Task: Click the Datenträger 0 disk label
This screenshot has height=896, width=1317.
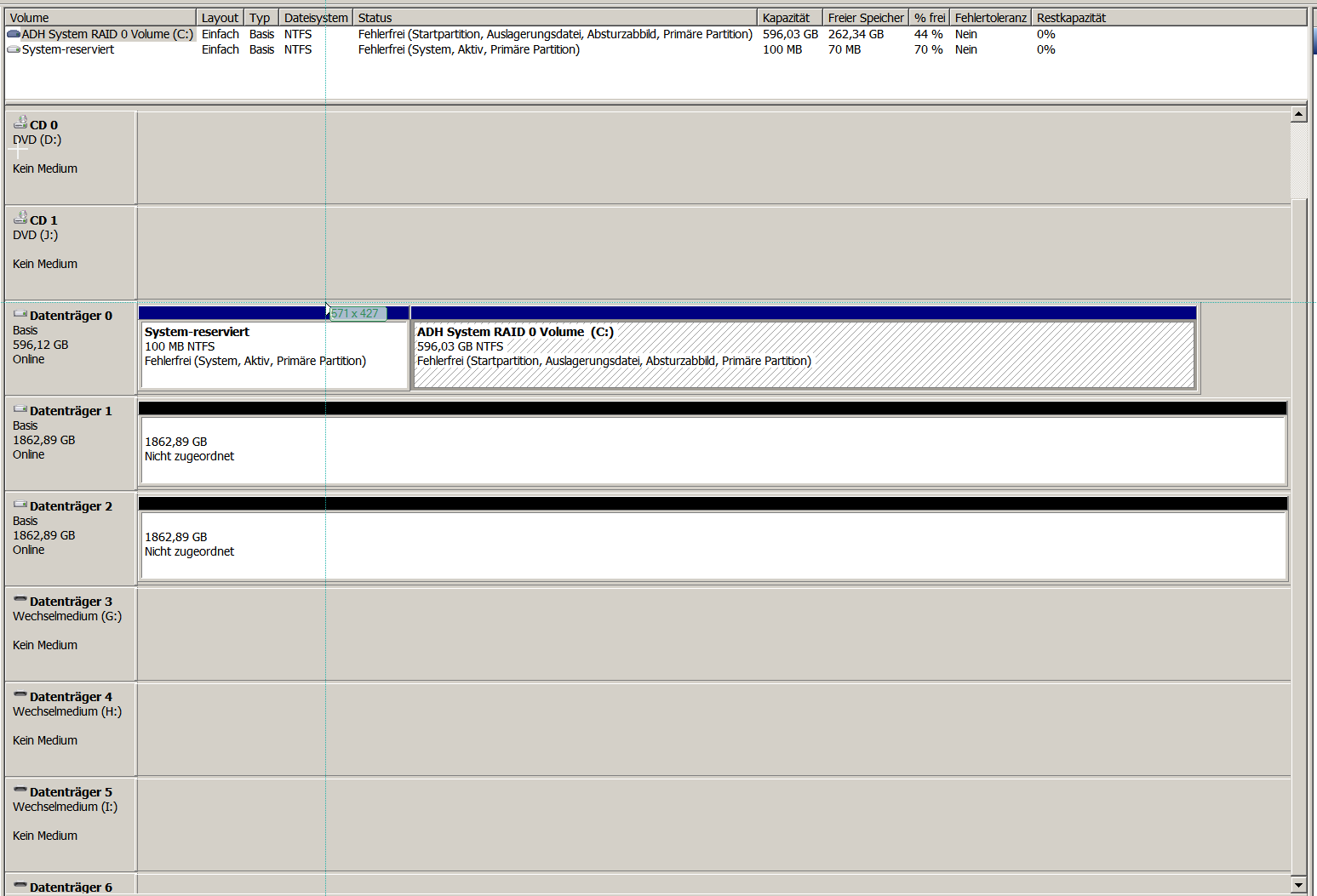Action: tap(71, 316)
